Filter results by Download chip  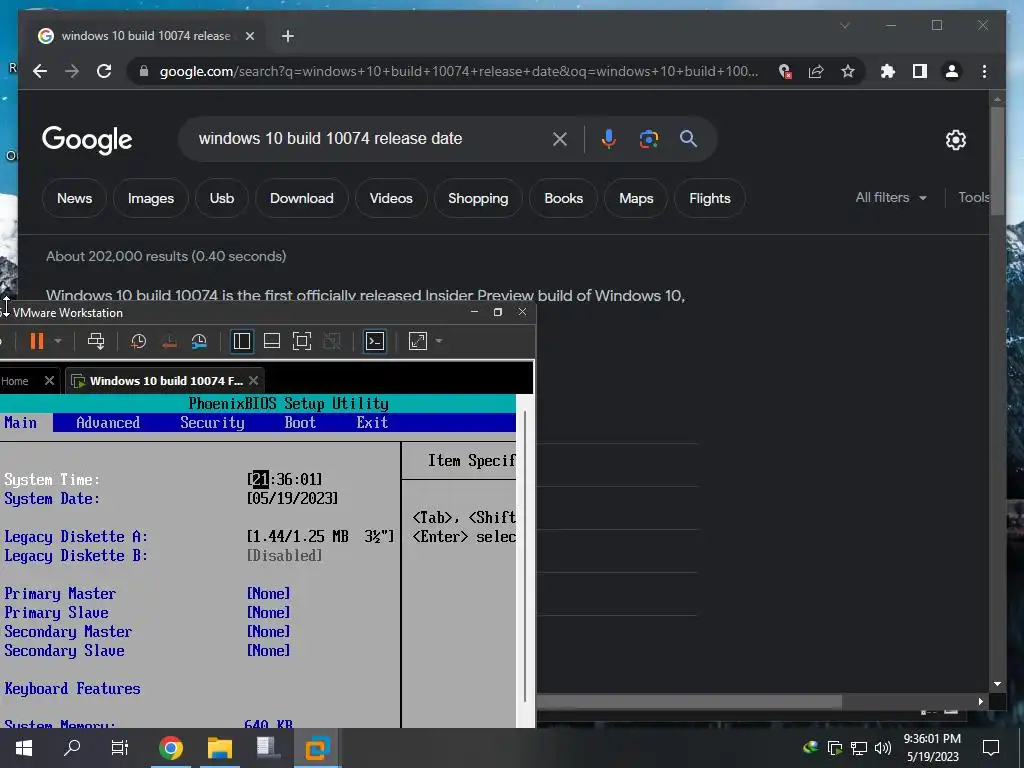302,198
